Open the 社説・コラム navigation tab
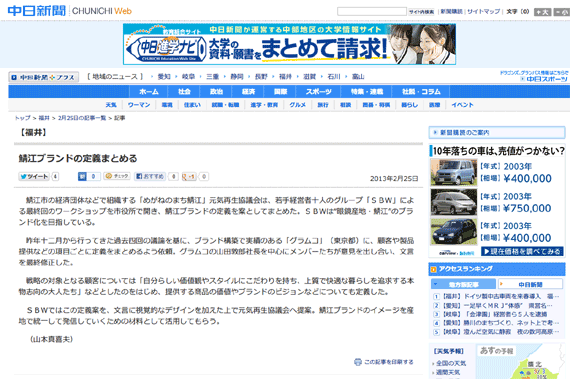Viewport: 570px width, 379px height. click(x=421, y=92)
